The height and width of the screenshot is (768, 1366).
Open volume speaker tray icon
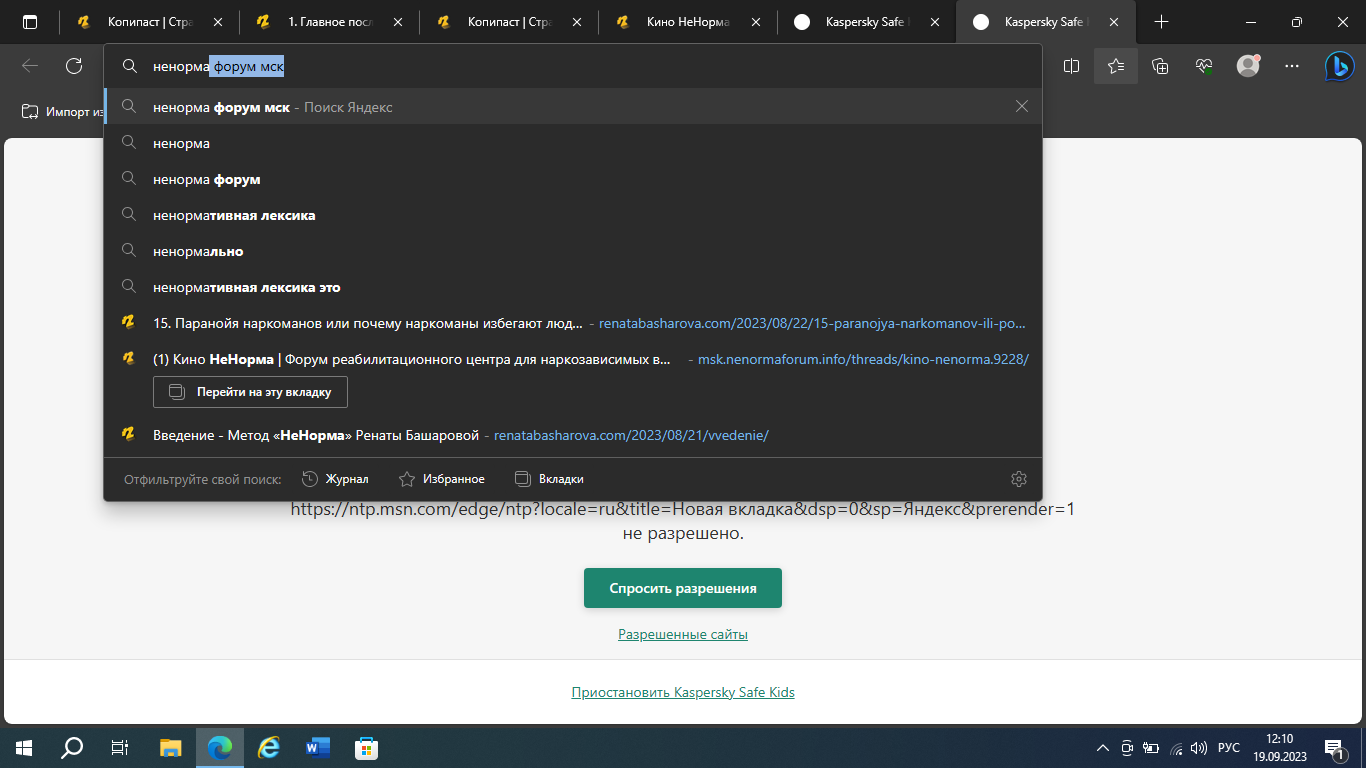coord(1199,747)
